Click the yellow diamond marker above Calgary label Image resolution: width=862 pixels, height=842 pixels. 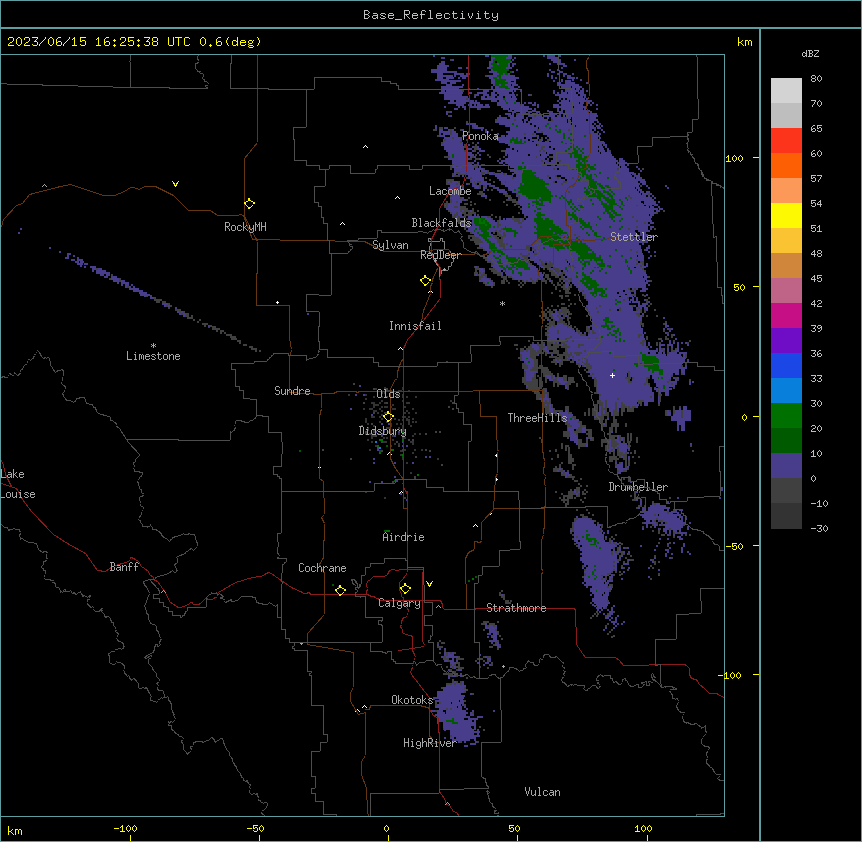coord(405,589)
